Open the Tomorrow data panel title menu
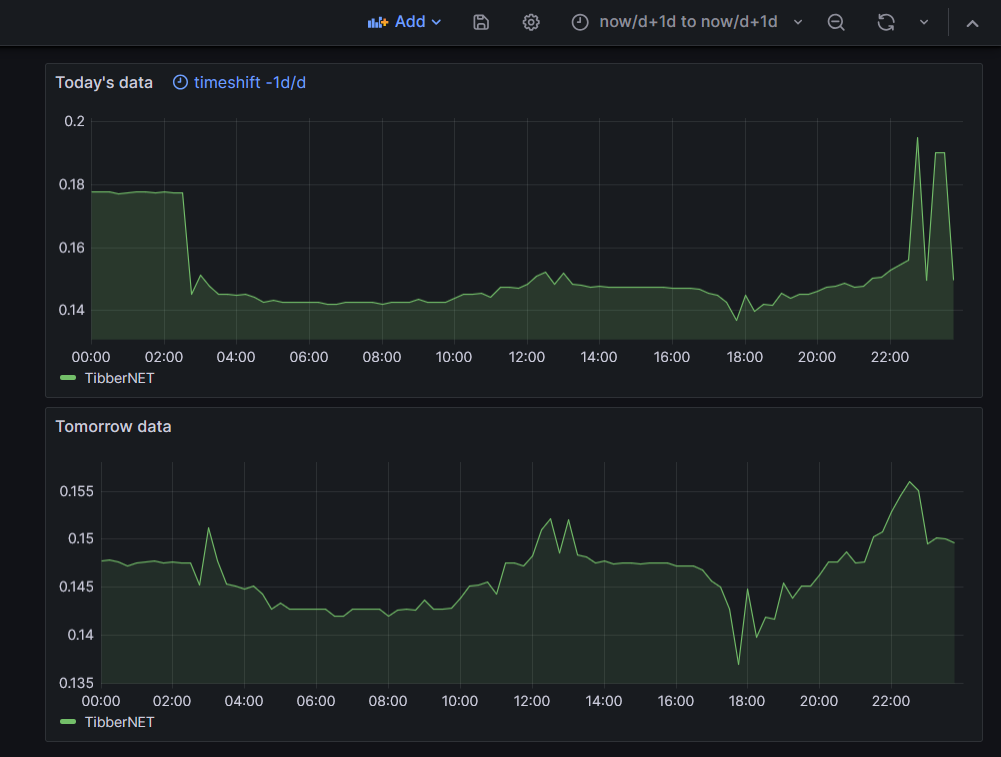The height and width of the screenshot is (757, 1001). (113, 426)
